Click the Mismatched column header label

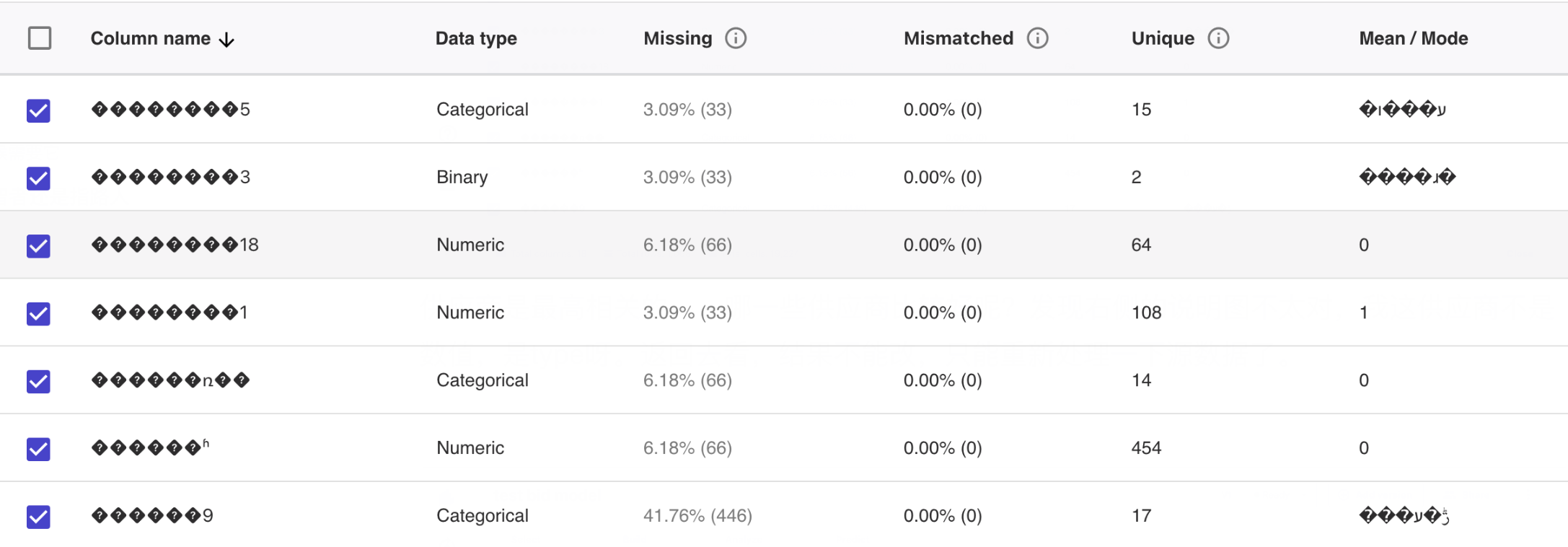(x=958, y=38)
